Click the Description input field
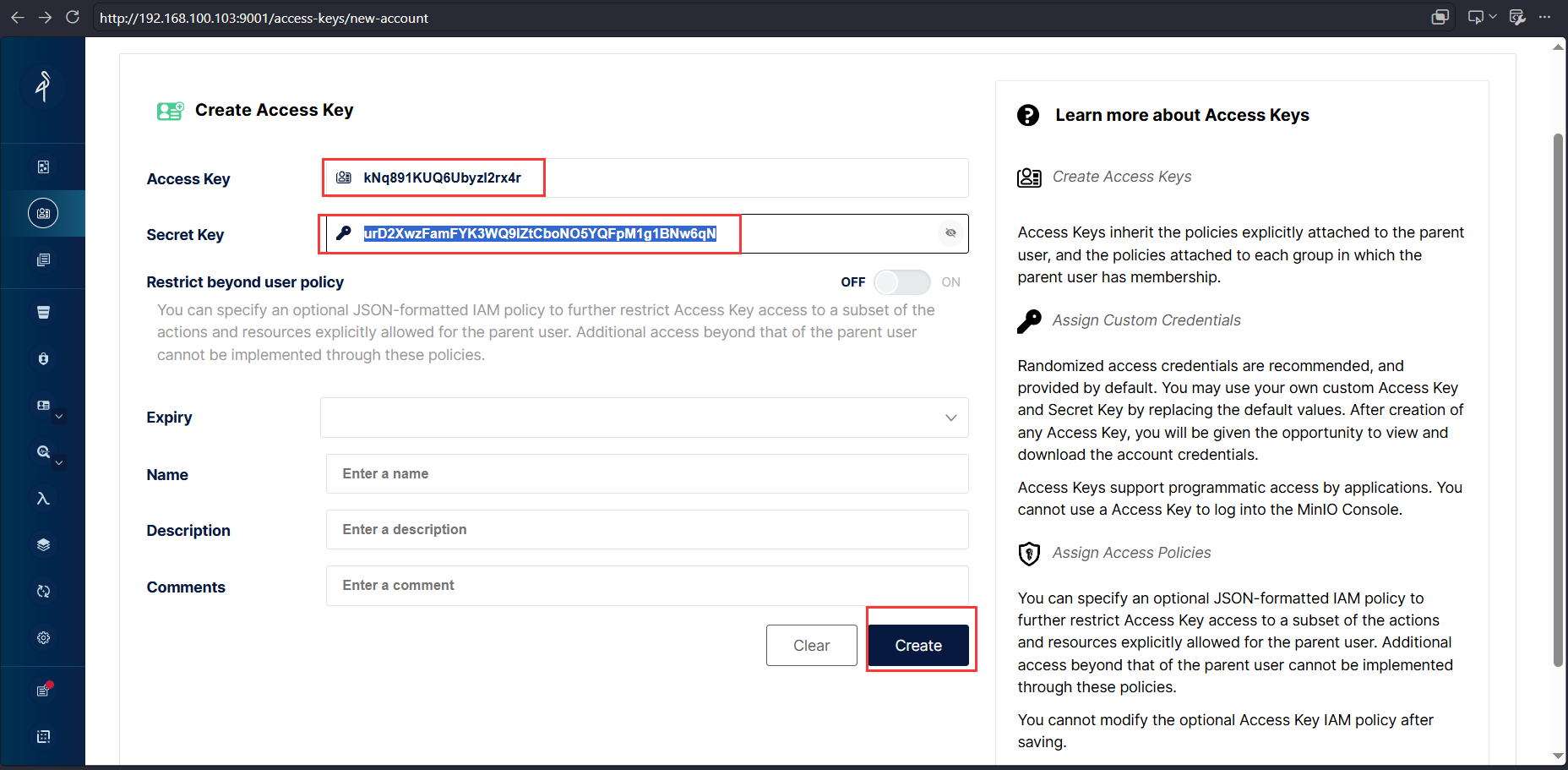 point(647,530)
